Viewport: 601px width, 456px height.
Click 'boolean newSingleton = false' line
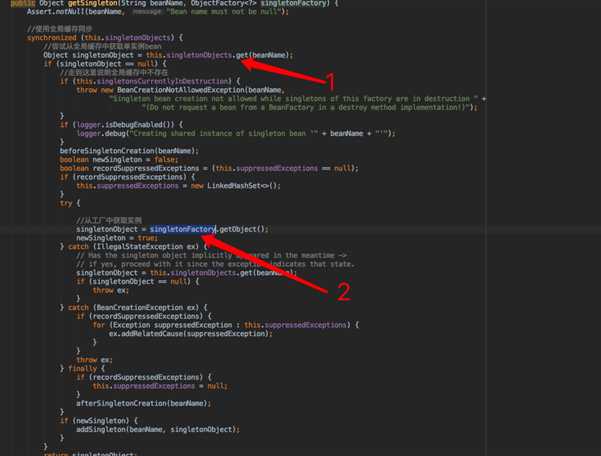[x=119, y=159]
